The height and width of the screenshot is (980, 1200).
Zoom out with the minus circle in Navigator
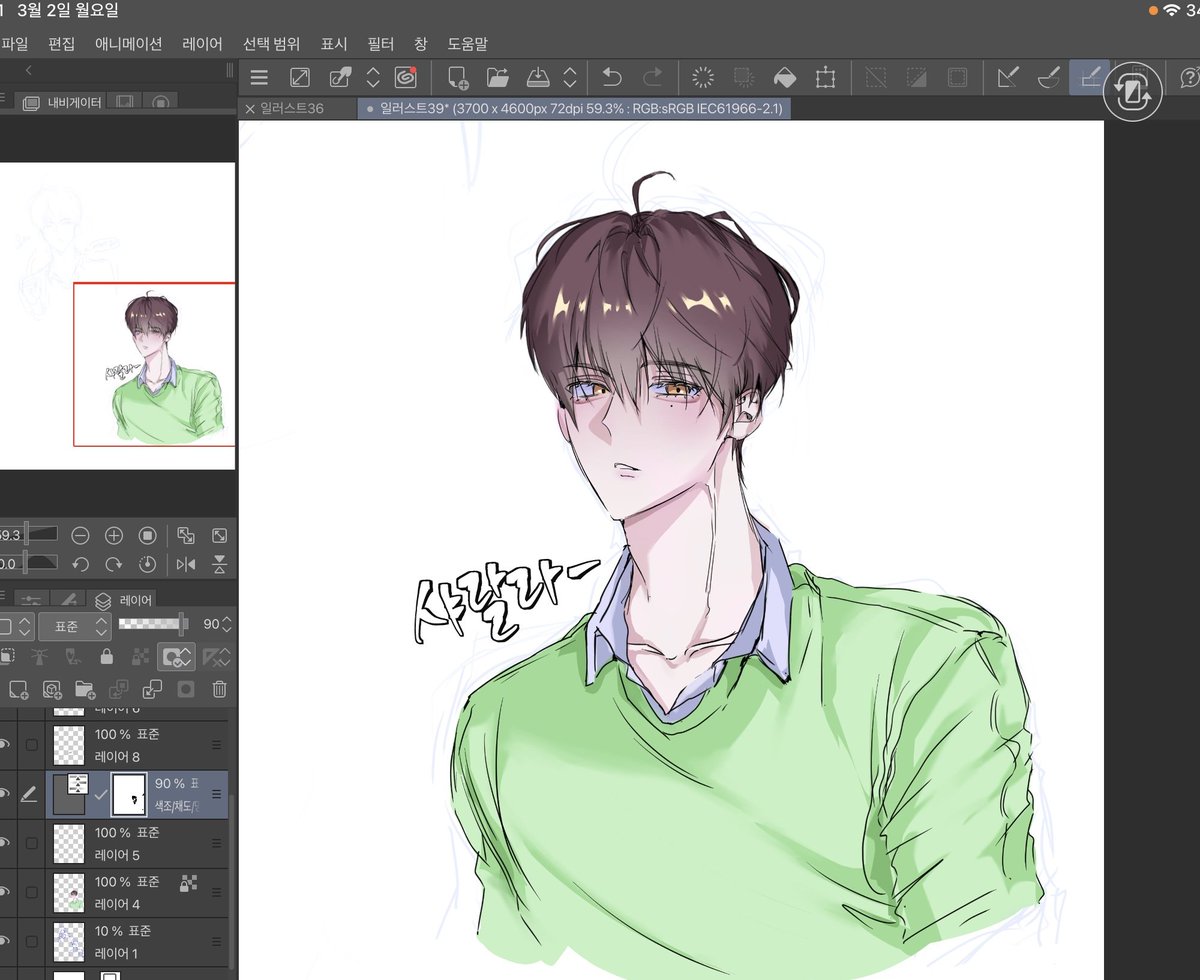point(81,536)
